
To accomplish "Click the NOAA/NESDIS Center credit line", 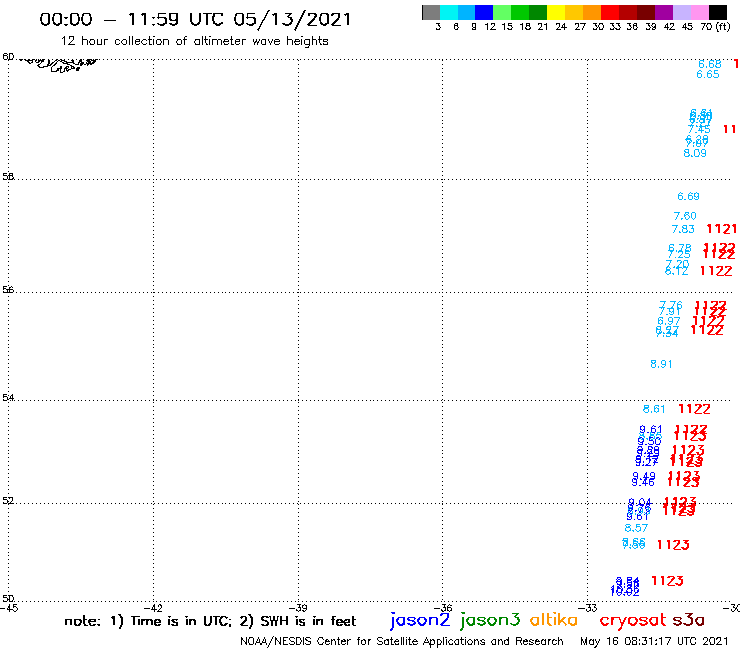I will click(x=402, y=642).
